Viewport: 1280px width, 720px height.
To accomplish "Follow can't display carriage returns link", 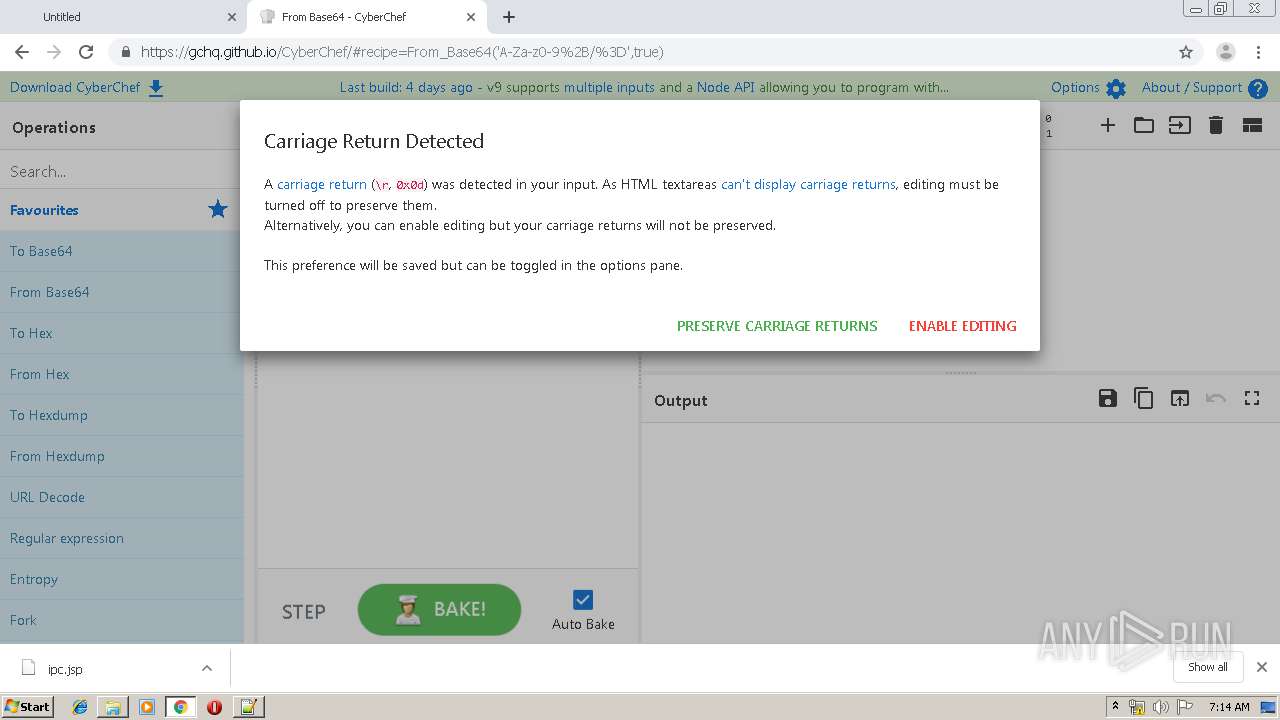I will (808, 184).
